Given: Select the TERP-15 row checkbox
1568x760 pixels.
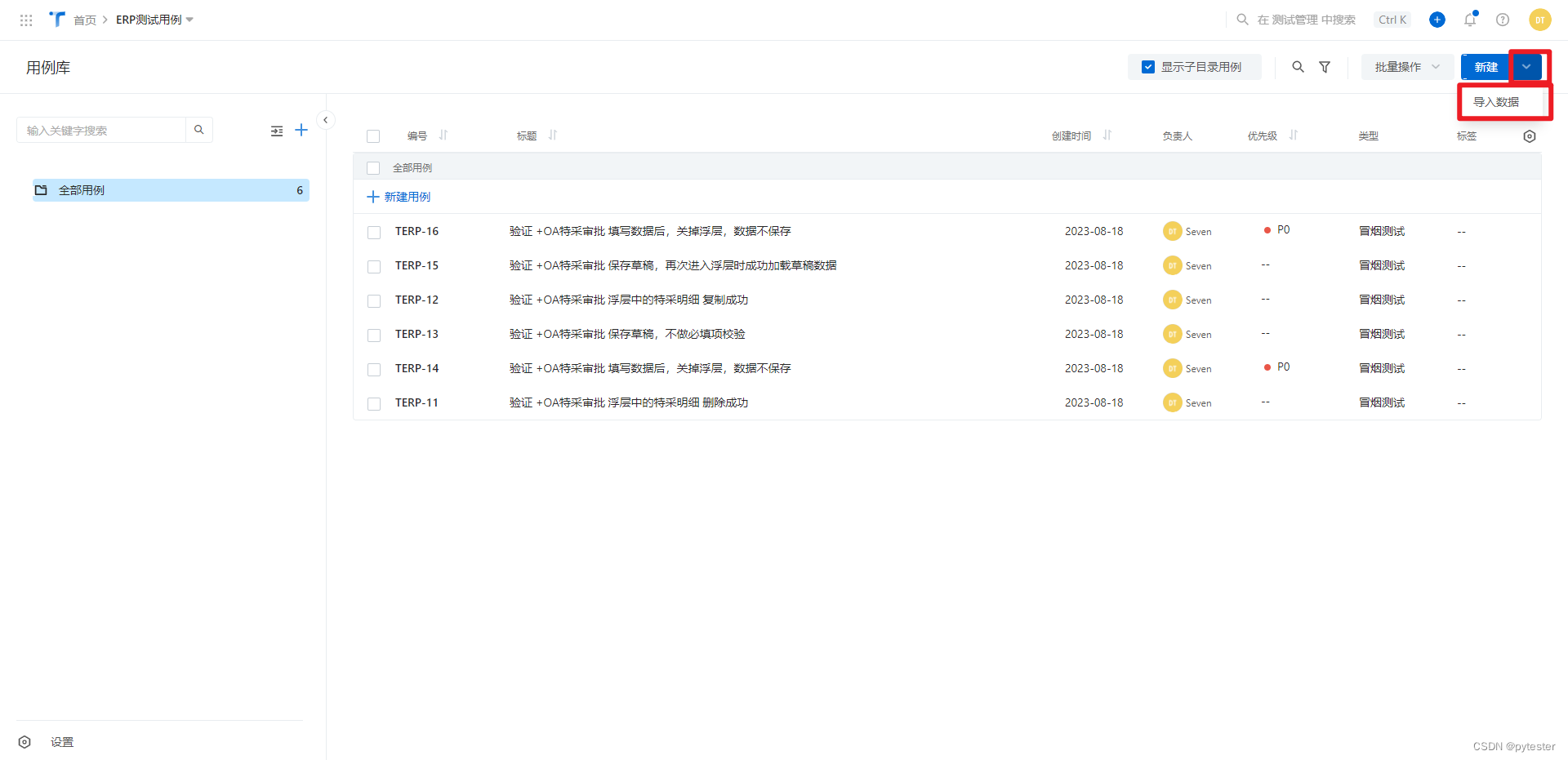Looking at the screenshot, I should click(x=374, y=267).
